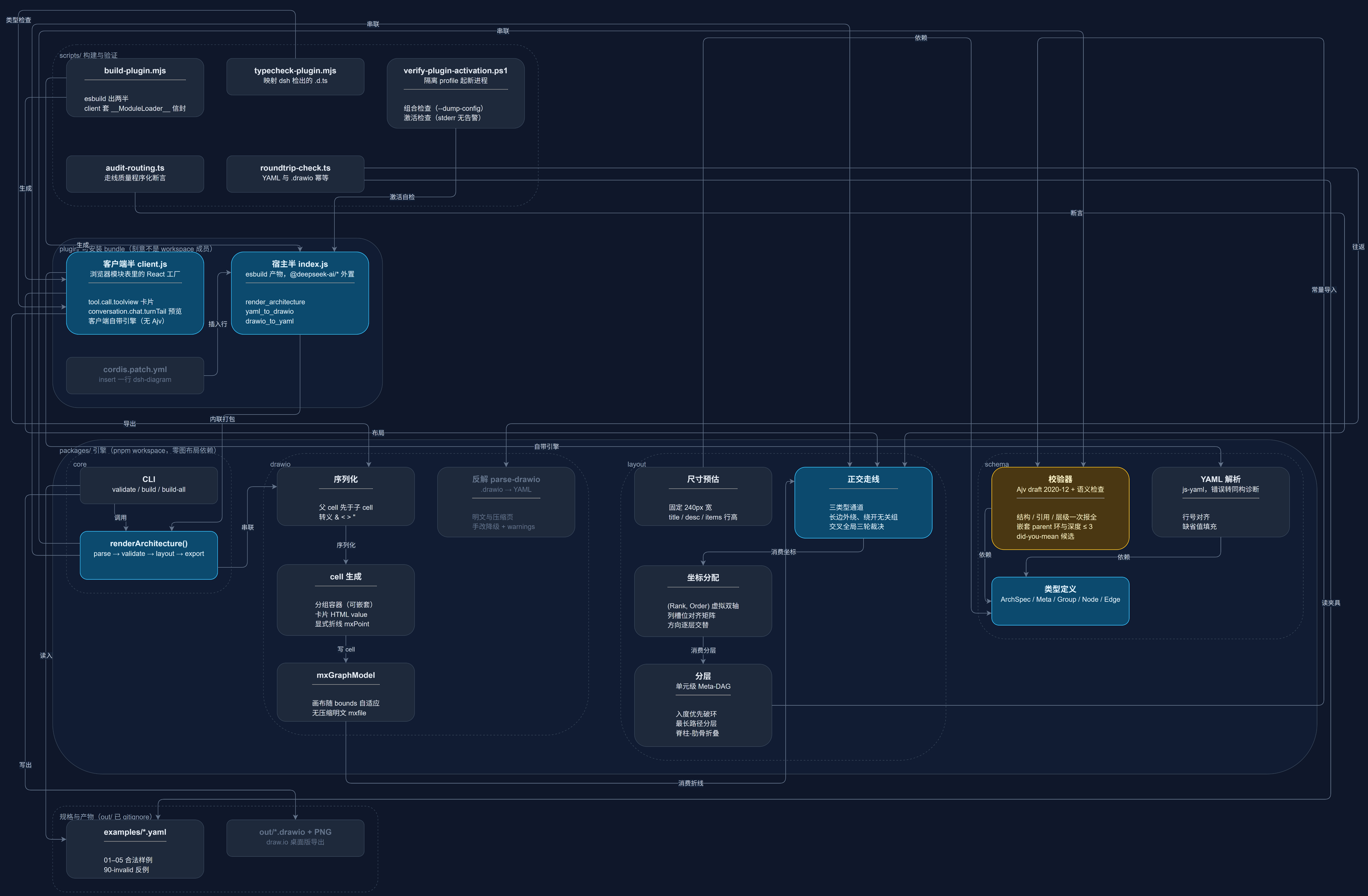Viewport: 1368px width, 896px height.
Task: Click the scripts/ 构建与验证 group title
Action: [x=88, y=55]
